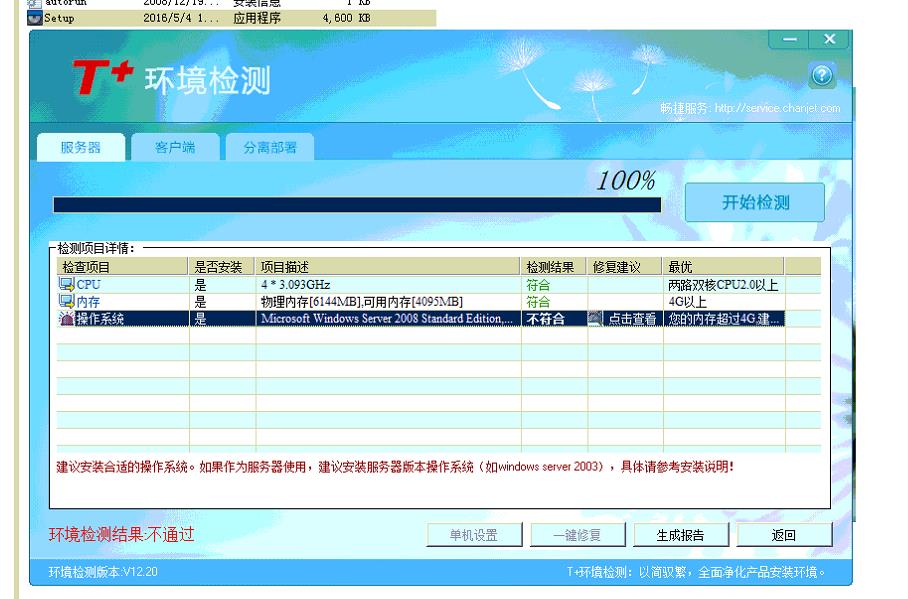This screenshot has width=908, height=599.
Task: Sort by 是否安装 column header
Action: click(x=222, y=266)
